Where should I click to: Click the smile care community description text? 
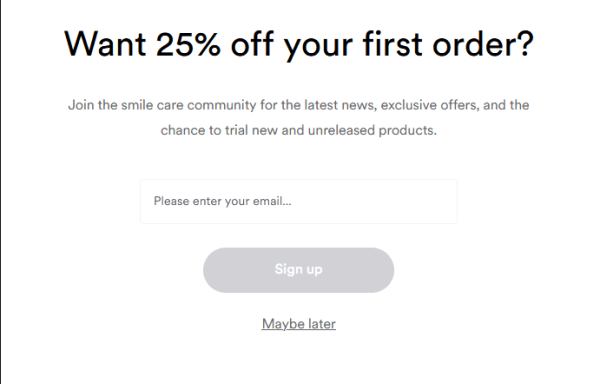tap(298, 117)
